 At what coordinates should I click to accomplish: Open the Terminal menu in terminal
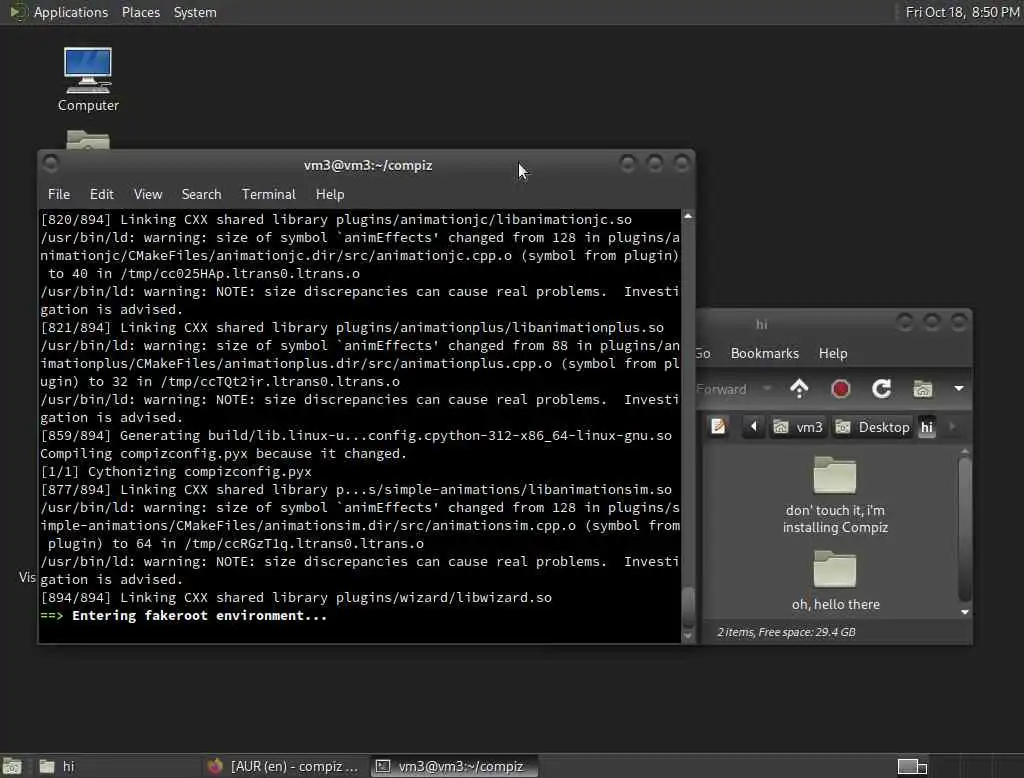[268, 195]
